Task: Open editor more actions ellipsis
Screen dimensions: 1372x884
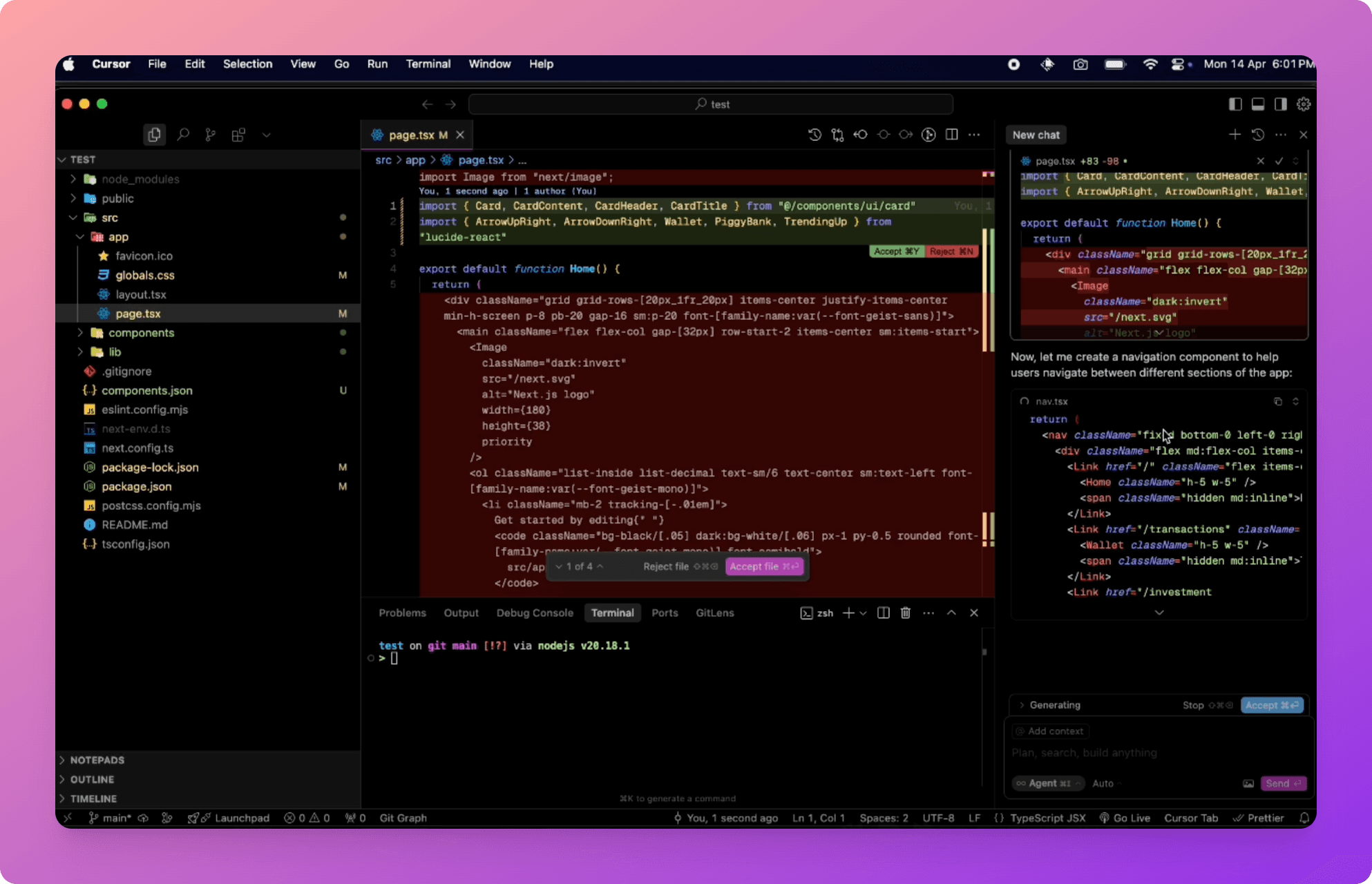Action: pyautogui.click(x=974, y=135)
